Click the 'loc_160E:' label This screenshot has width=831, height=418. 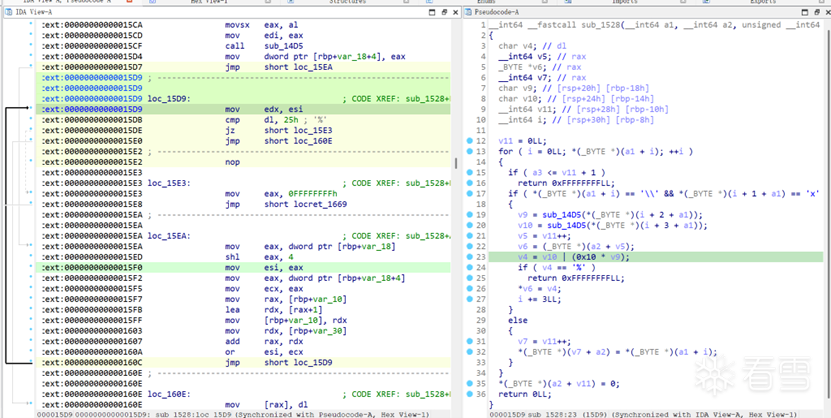tap(169, 394)
